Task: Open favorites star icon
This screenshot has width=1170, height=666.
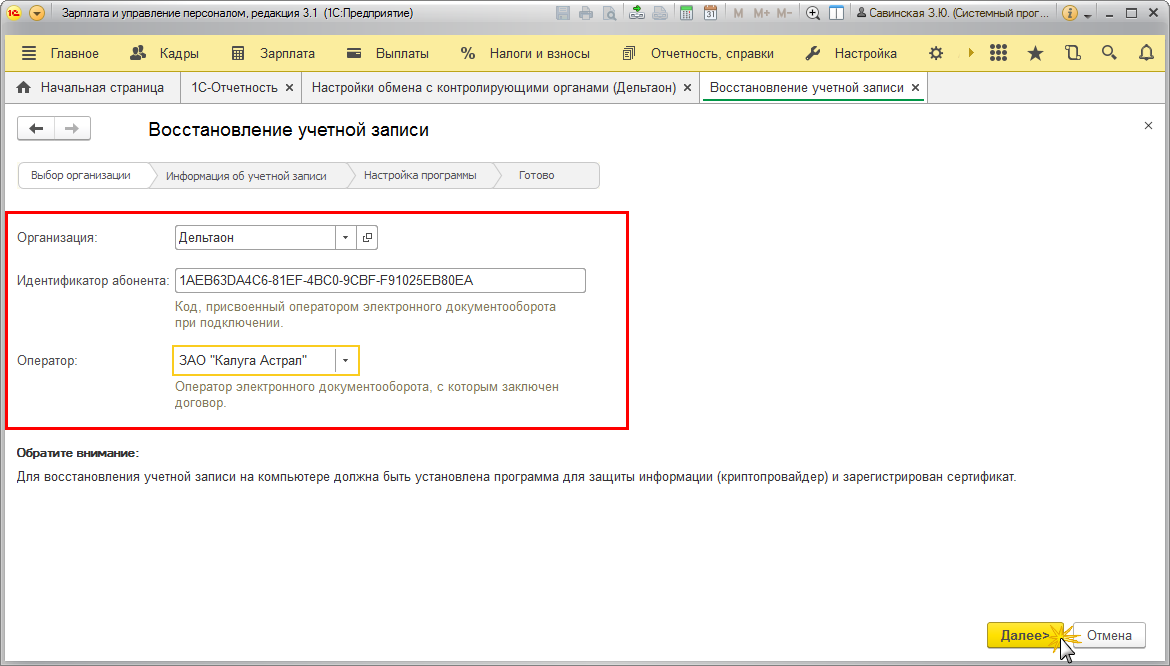Action: pos(1036,53)
